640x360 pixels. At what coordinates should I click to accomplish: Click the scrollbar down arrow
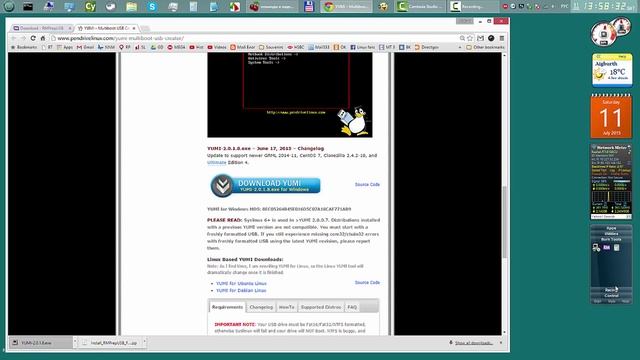click(x=505, y=332)
